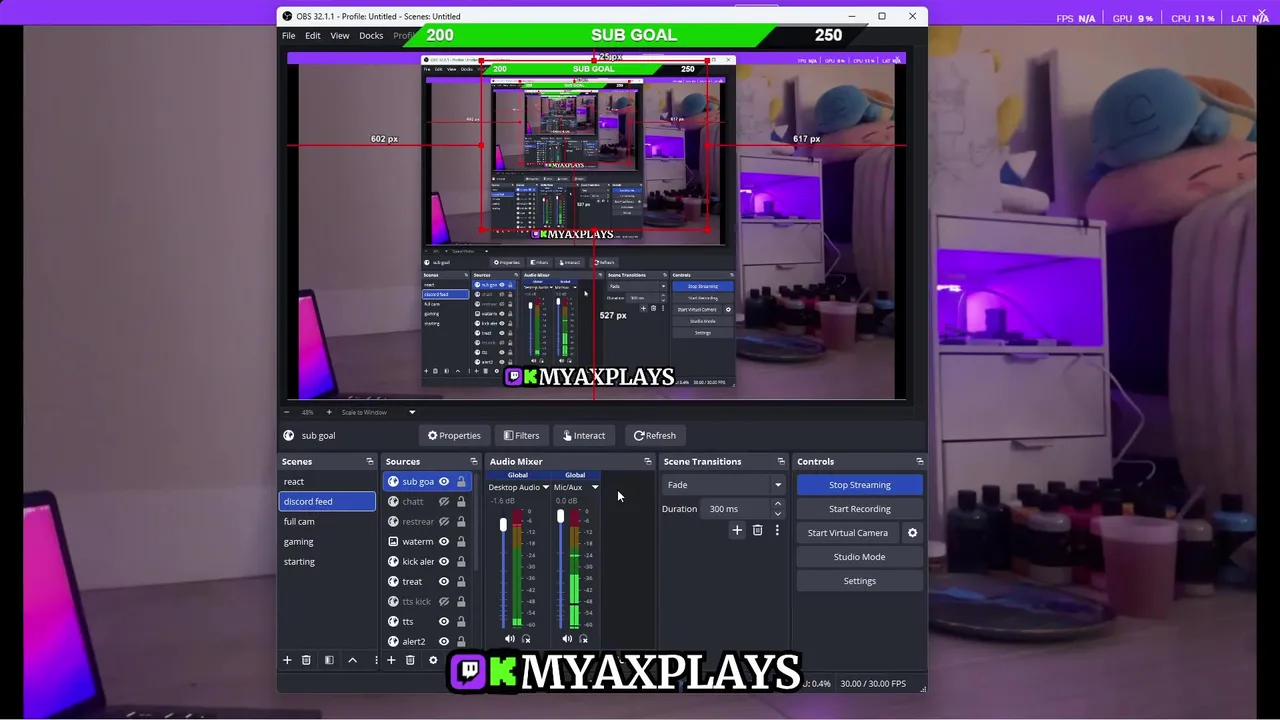The width and height of the screenshot is (1280, 720).
Task: Select the gaming scene
Action: click(327, 542)
